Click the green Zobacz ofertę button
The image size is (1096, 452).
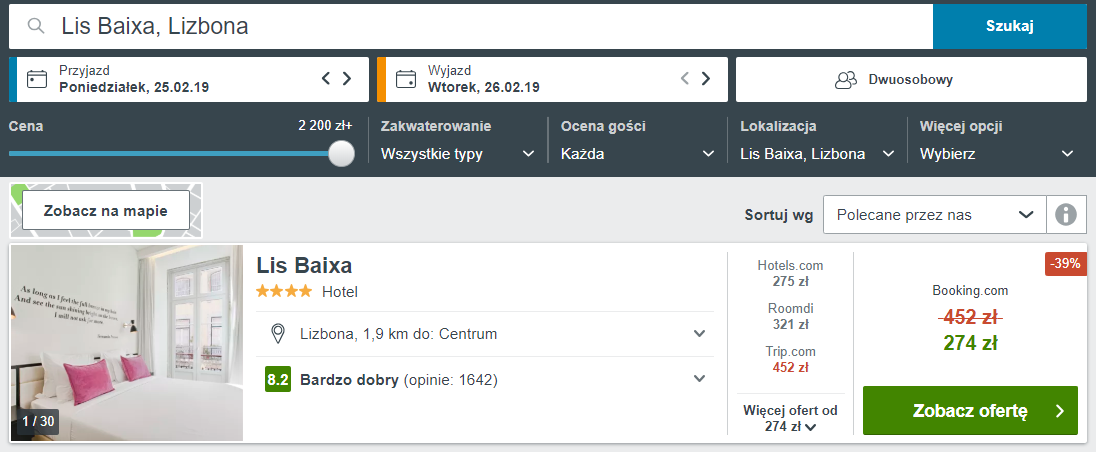(970, 411)
